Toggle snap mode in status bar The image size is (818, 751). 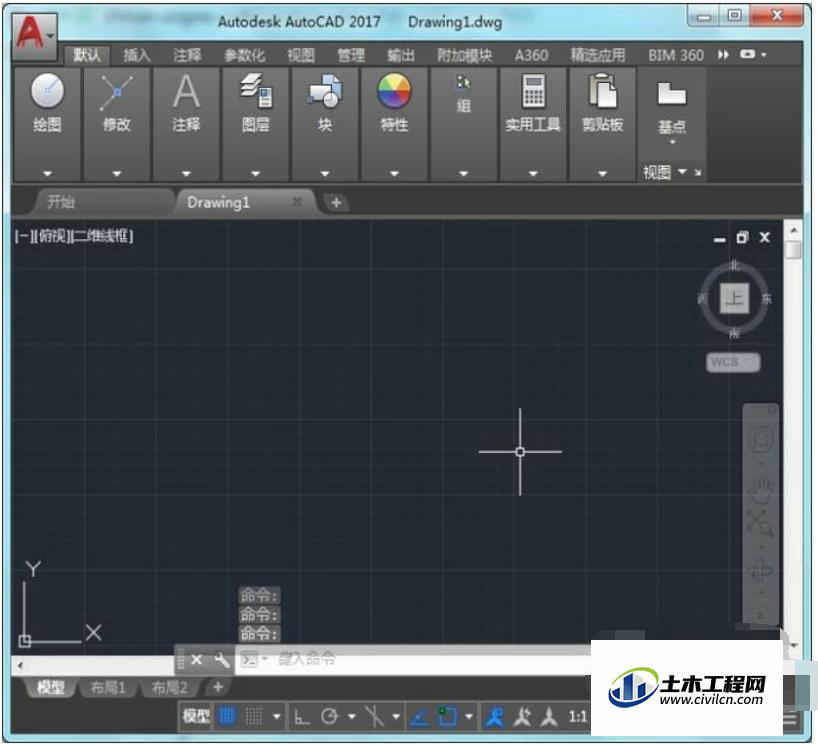click(255, 717)
